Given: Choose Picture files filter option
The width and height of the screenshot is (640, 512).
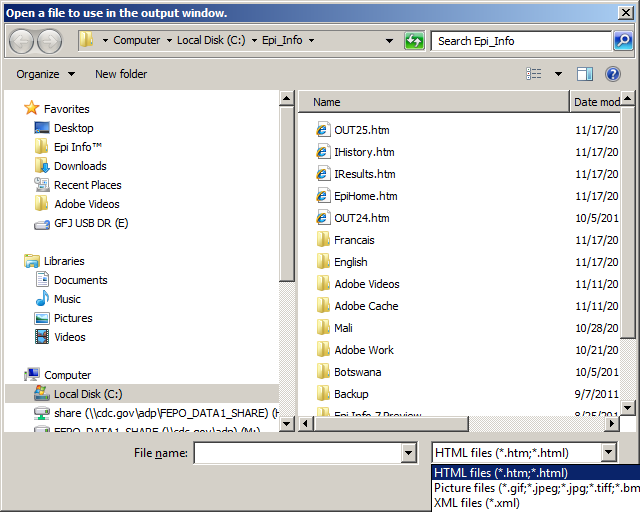Looking at the screenshot, I should (x=534, y=488).
